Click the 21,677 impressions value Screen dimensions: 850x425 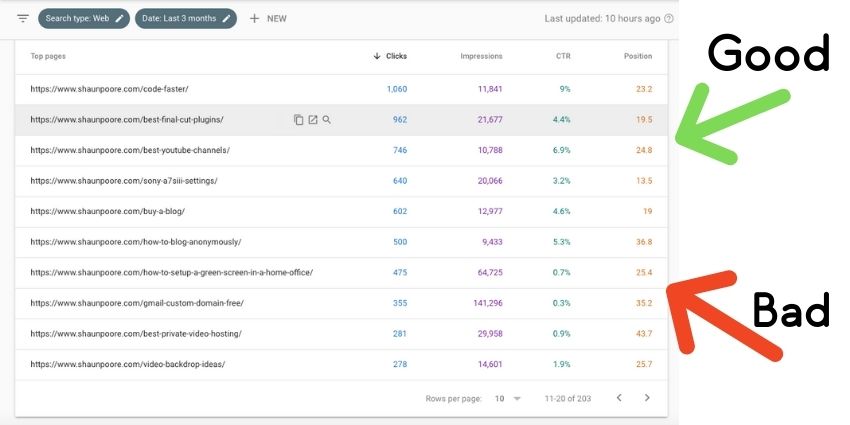[x=490, y=120]
